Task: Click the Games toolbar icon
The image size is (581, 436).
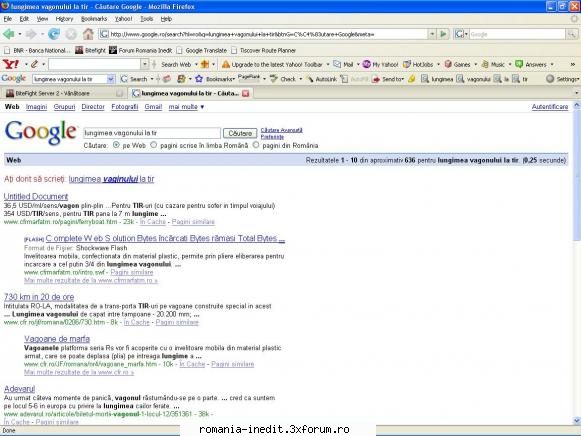Action: [x=448, y=64]
